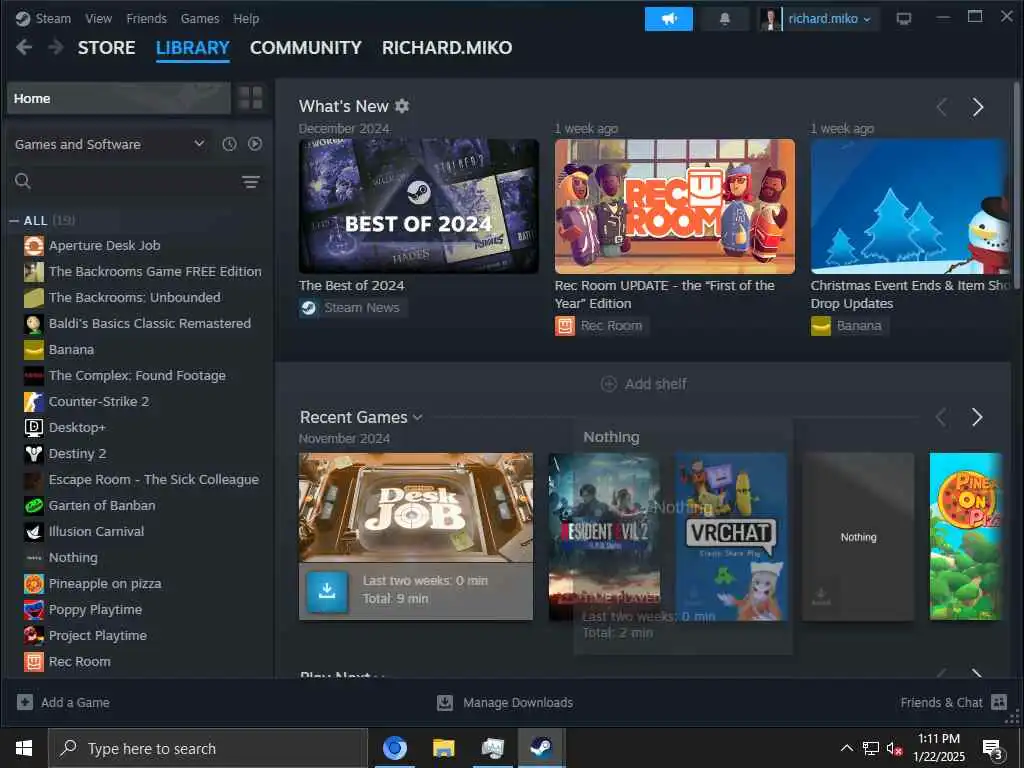Open the Friends menu
Viewport: 1024px width, 768px height.
(x=146, y=18)
